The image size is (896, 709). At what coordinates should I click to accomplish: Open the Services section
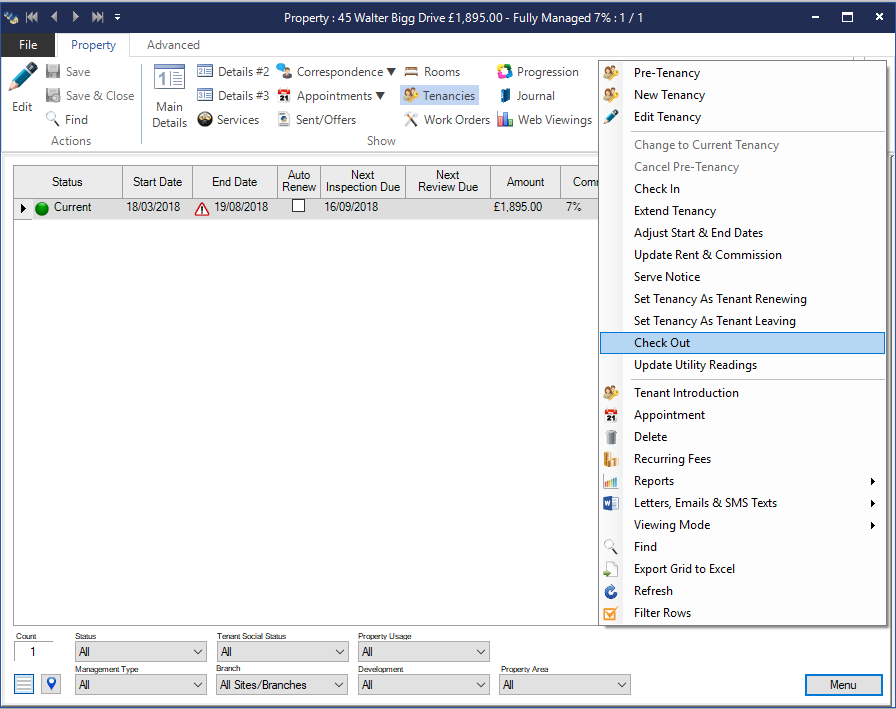(x=229, y=120)
